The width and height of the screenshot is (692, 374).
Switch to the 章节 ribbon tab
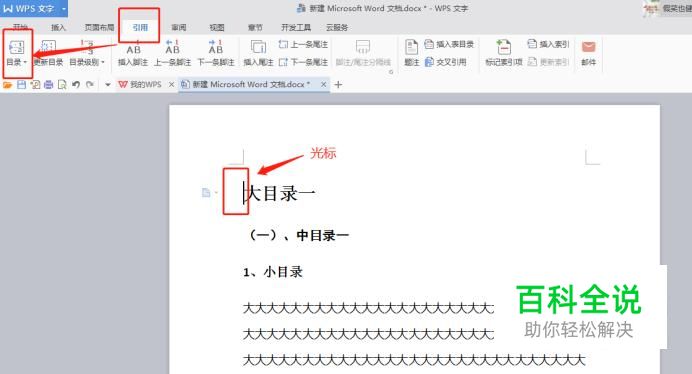click(x=255, y=27)
